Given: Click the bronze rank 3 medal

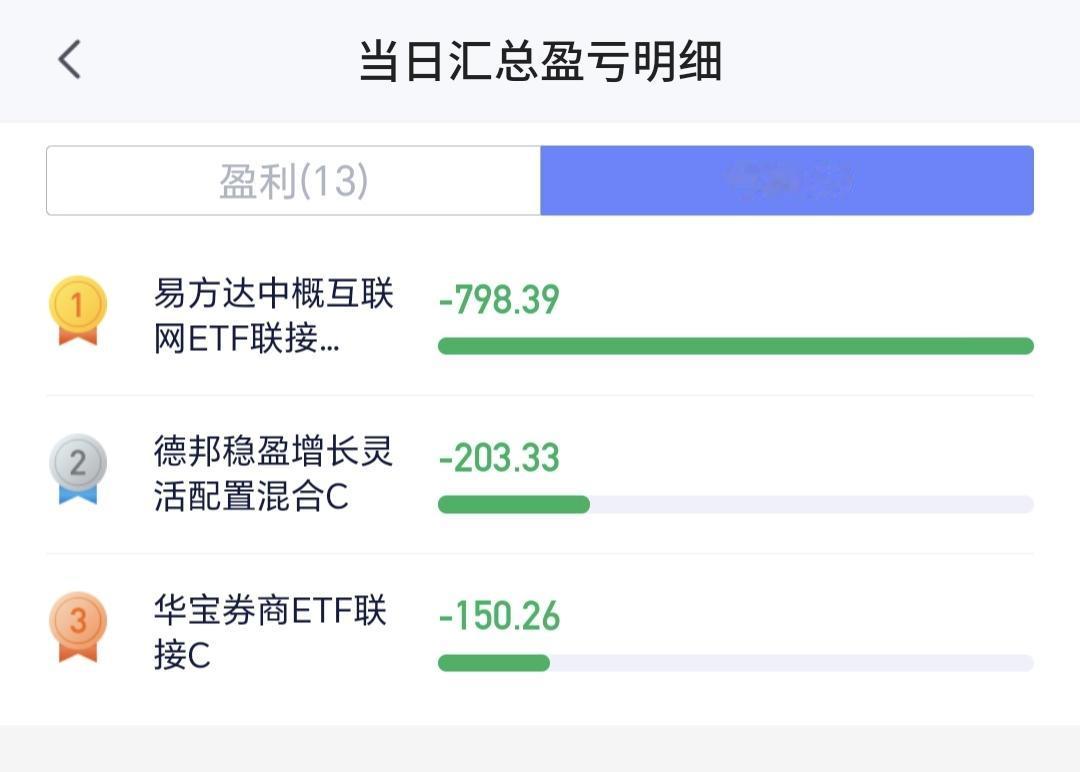Looking at the screenshot, I should click(x=78, y=627).
